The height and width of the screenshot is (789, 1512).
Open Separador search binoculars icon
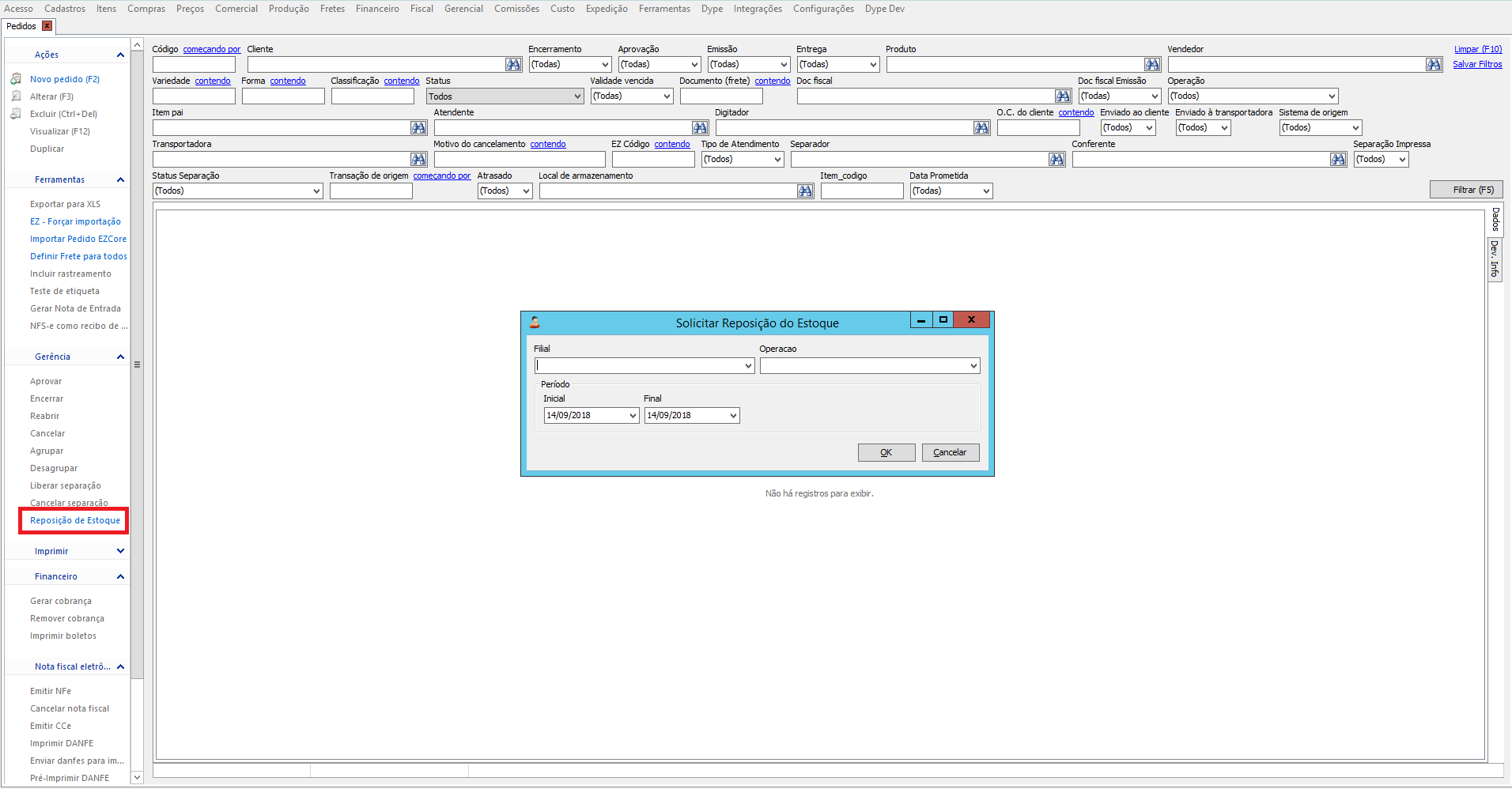tap(1057, 160)
